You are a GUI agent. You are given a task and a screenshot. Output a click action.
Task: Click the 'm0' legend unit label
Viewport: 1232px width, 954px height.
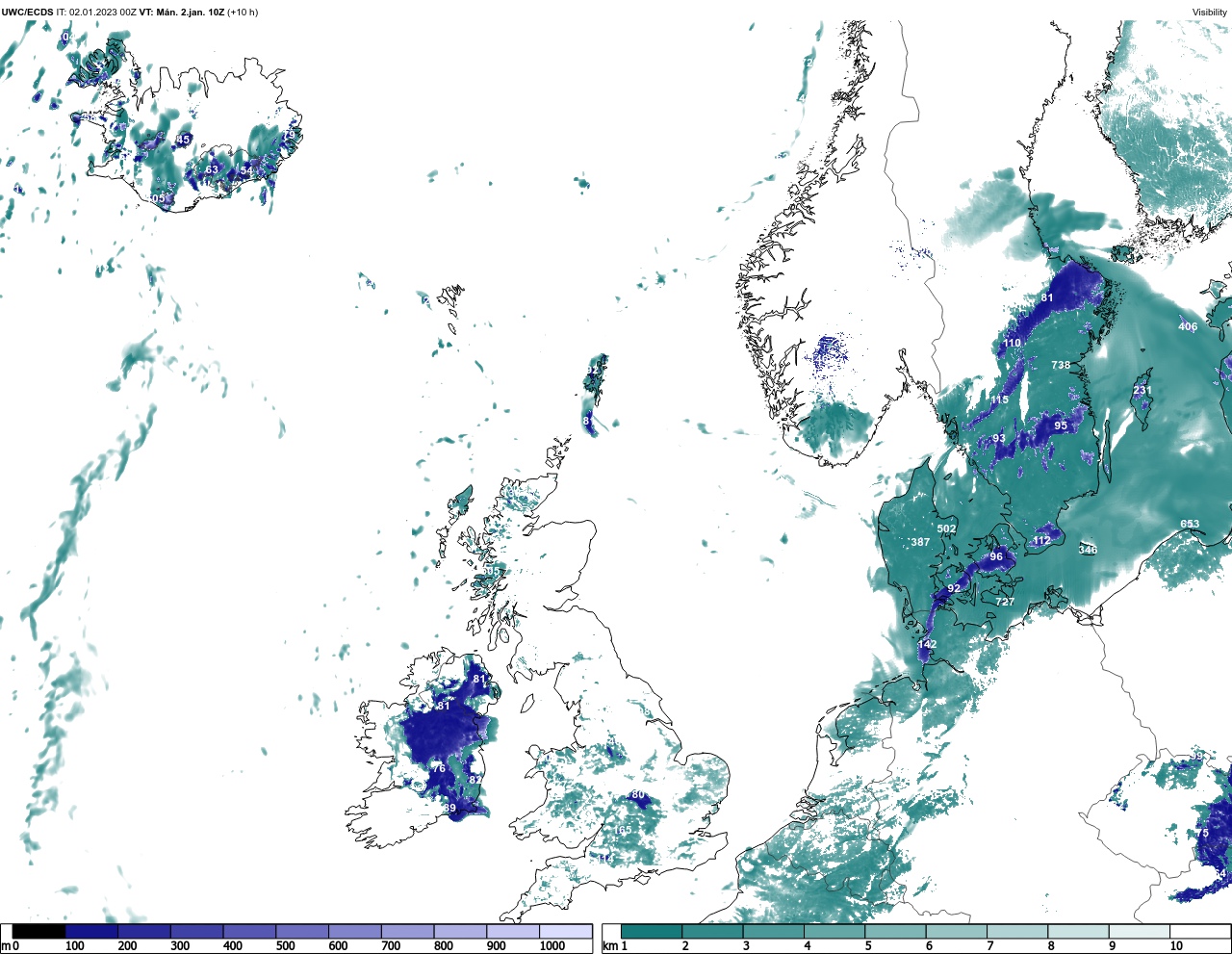point(11,946)
